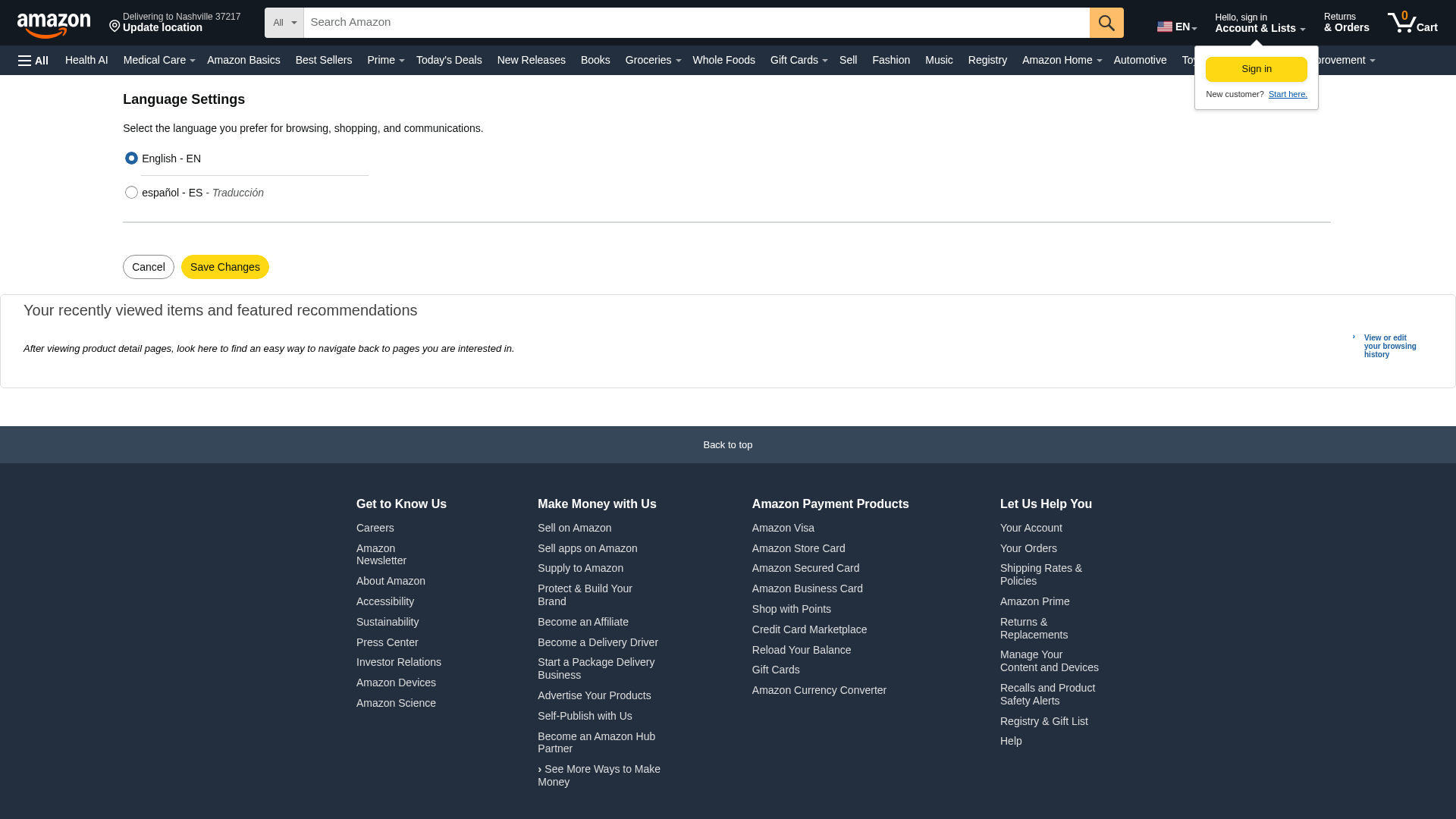Open Sustainability footer link

388,622
